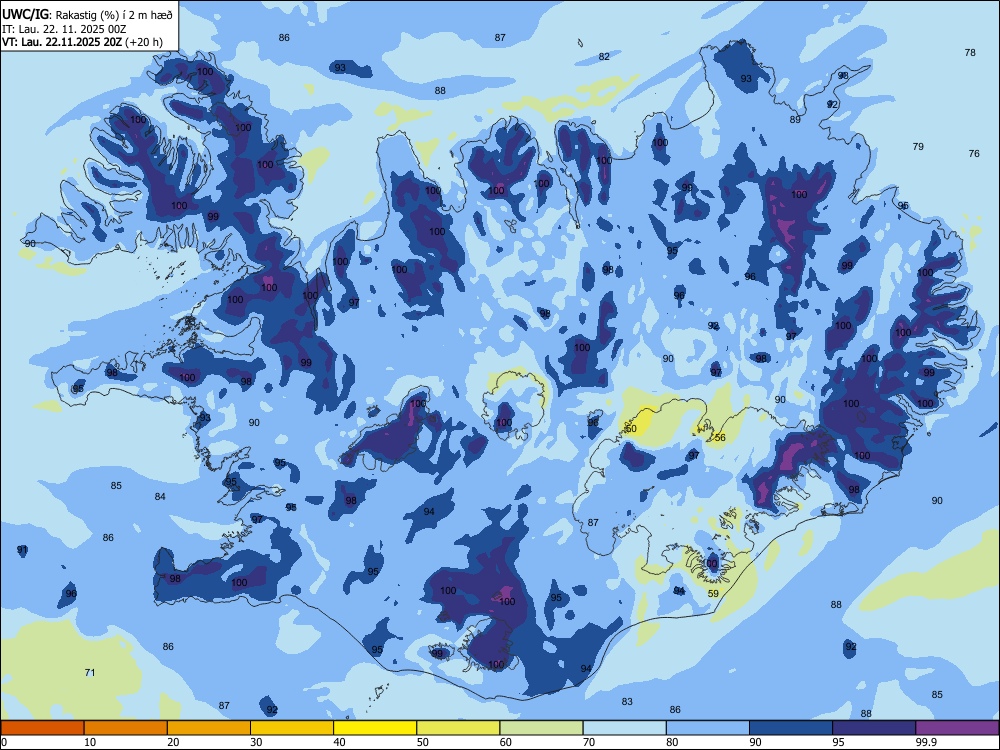The image size is (1000, 750).
Task: Click the 95–99.9 indigo legend swatch
Action: pos(874,728)
